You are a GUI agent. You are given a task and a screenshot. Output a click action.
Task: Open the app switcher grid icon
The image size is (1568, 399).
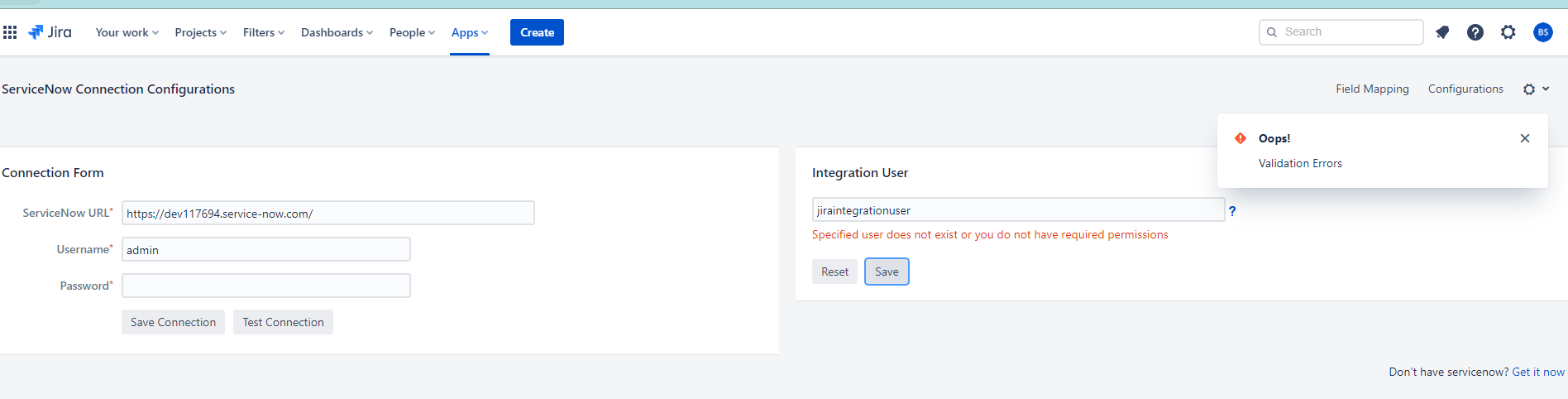pos(10,32)
